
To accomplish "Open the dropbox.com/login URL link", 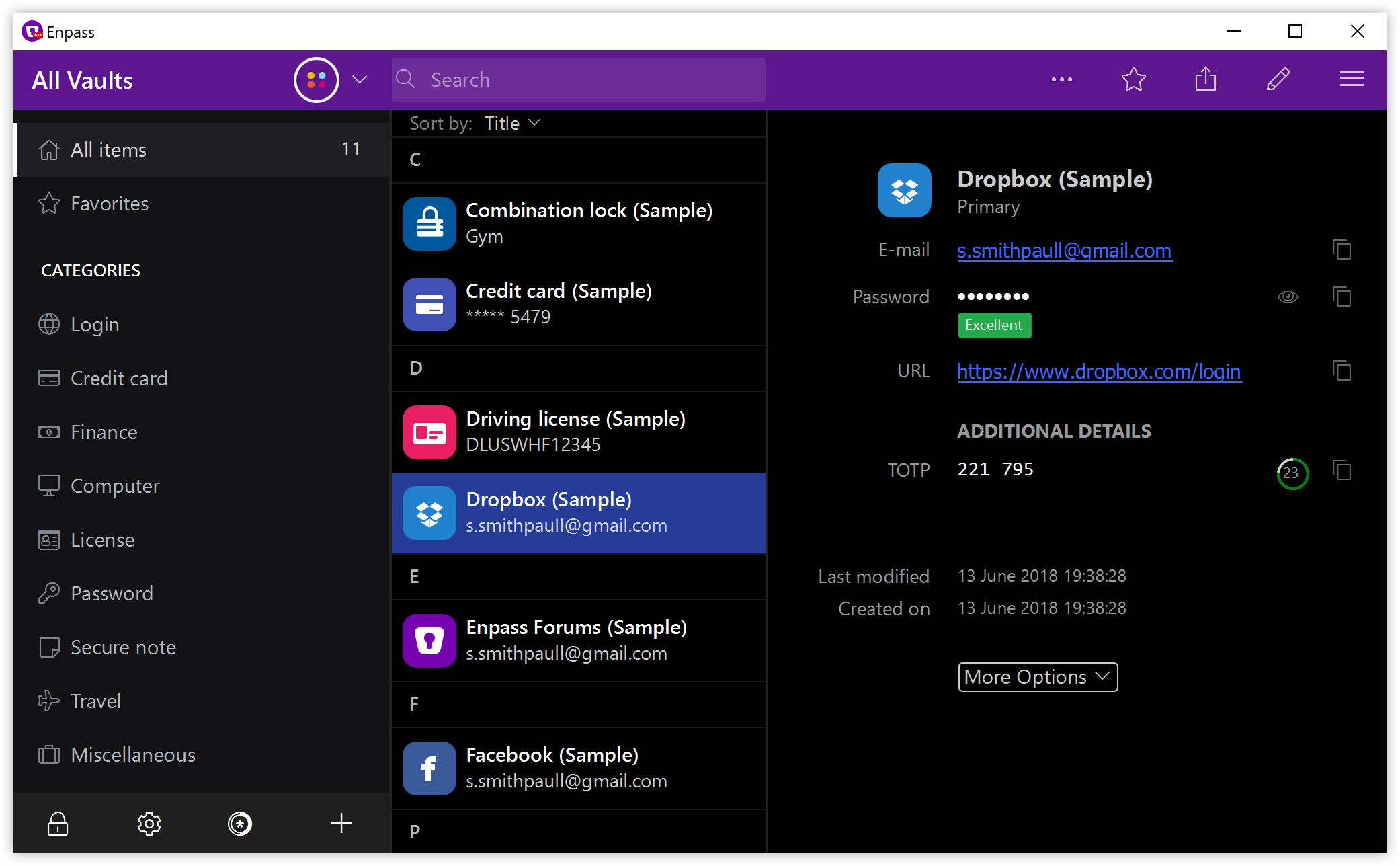I will pos(1100,371).
